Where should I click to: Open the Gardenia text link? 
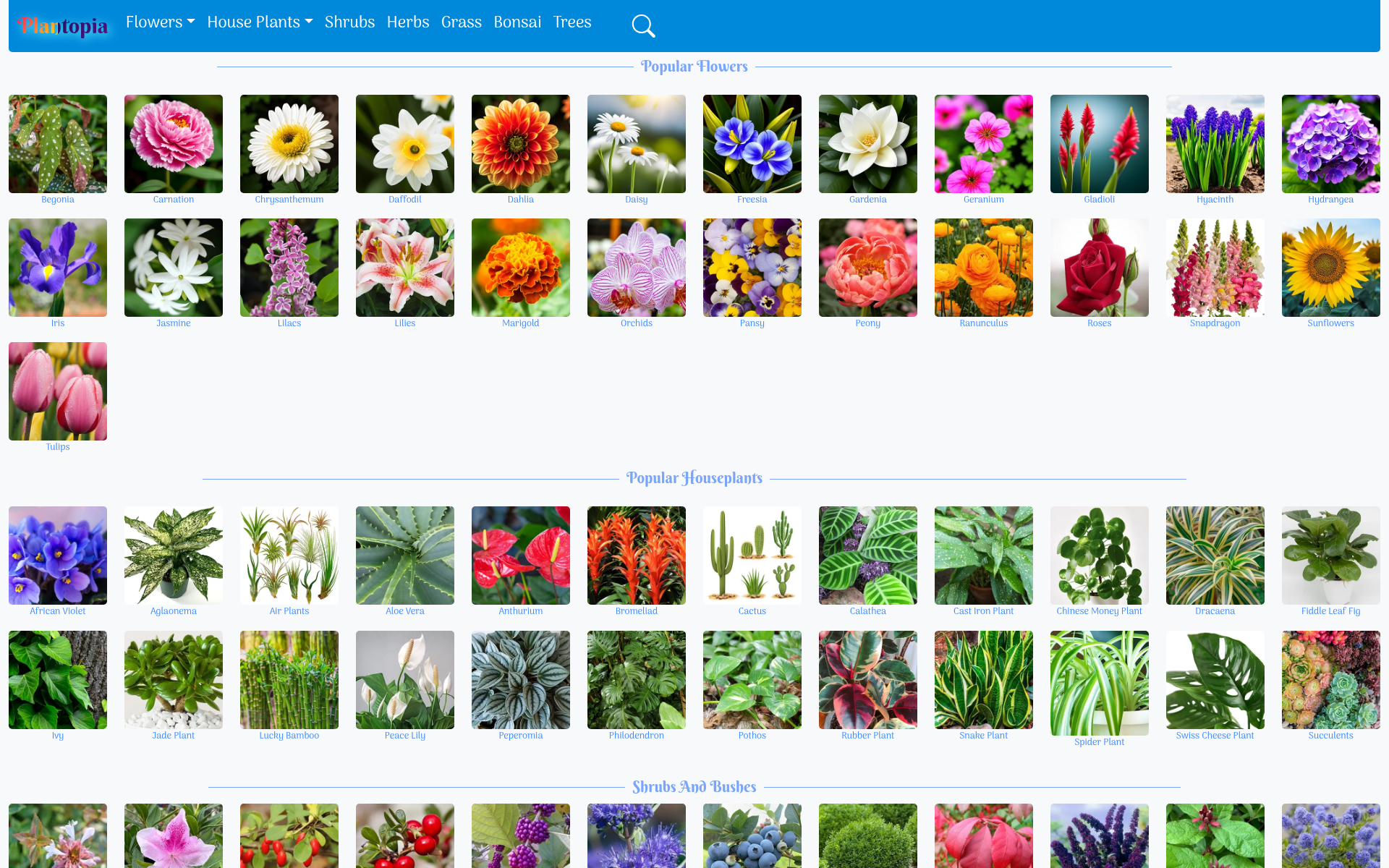pyautogui.click(x=868, y=200)
